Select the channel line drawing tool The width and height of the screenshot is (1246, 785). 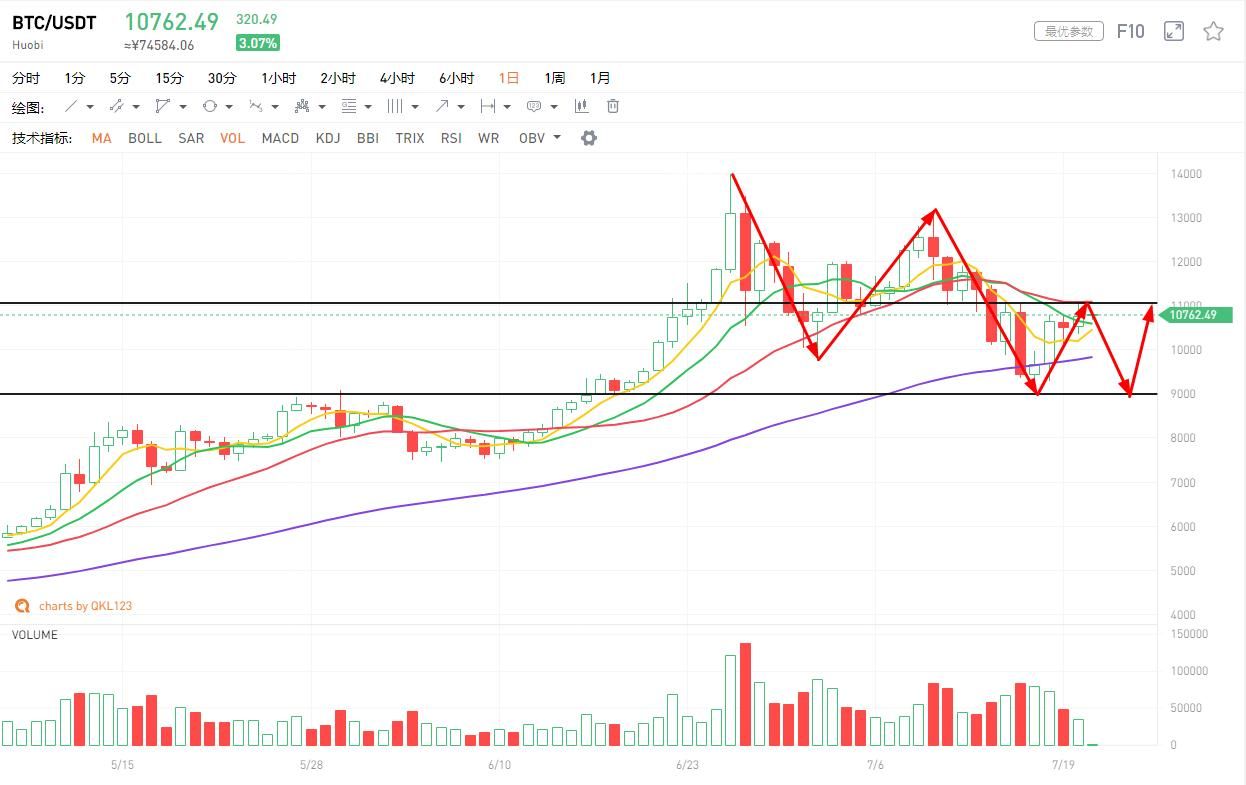116,106
